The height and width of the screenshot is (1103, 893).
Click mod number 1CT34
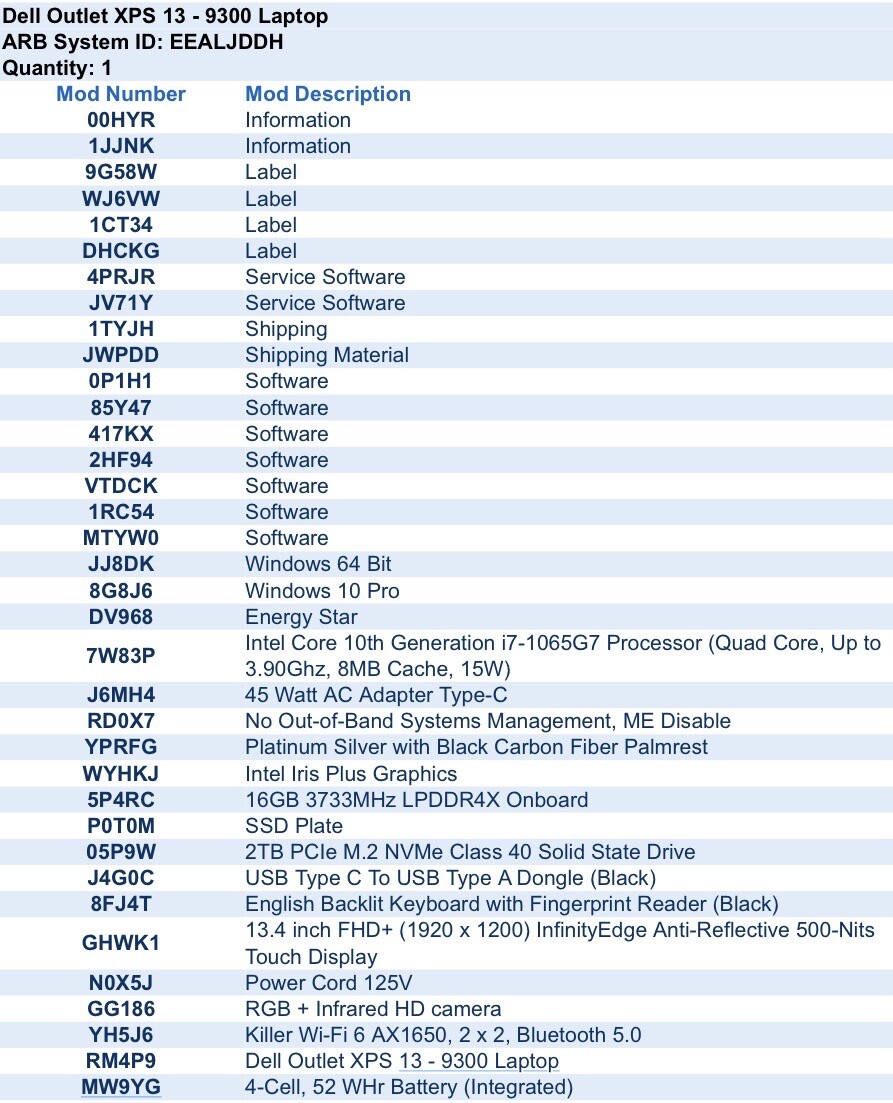point(121,224)
